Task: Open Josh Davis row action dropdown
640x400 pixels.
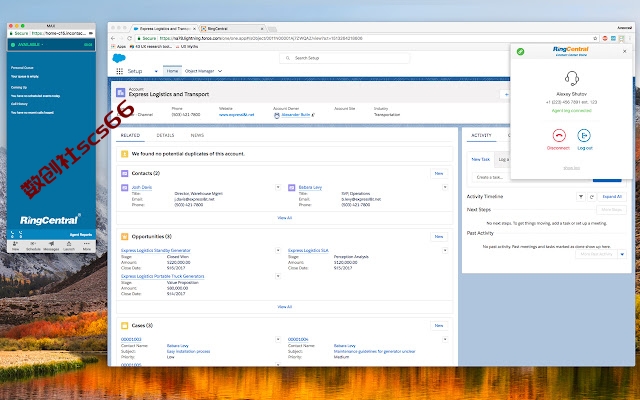Action: [x=278, y=187]
